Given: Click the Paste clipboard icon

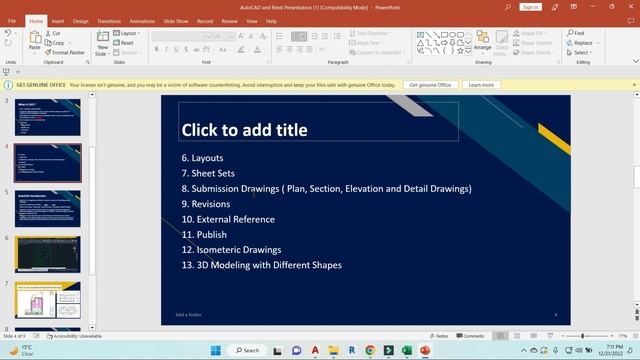Looking at the screenshot, I should tap(35, 37).
